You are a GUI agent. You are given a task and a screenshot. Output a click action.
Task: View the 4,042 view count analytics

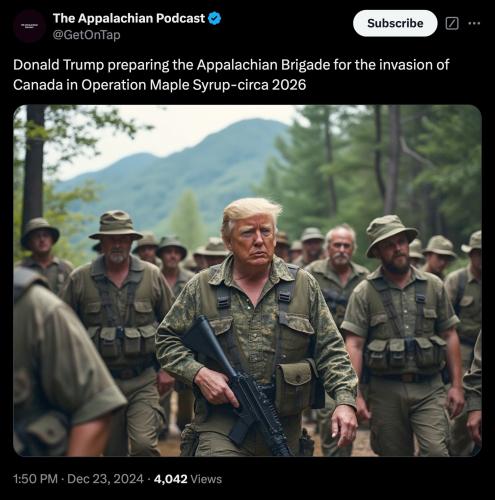click(170, 479)
